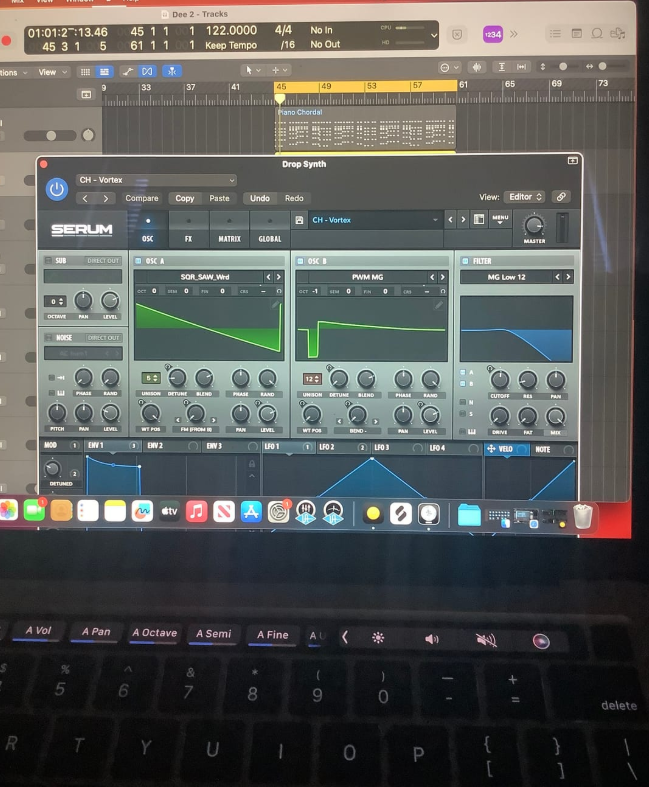
Task: Select previous wavetable before PWM MG
Action: (432, 277)
